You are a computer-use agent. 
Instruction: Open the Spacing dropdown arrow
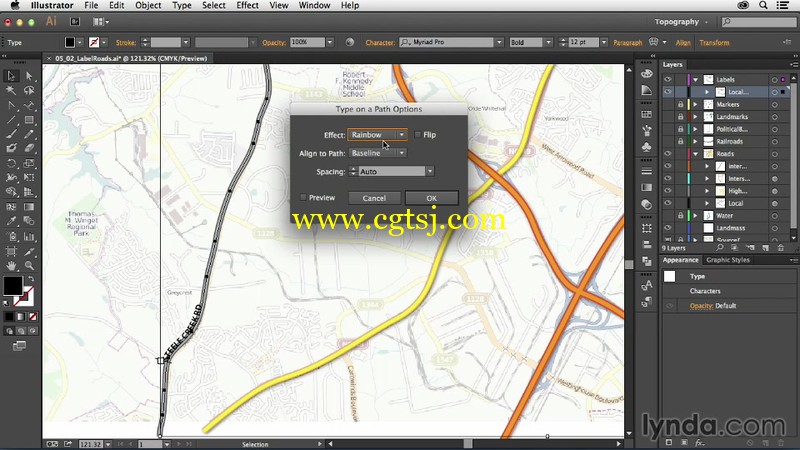point(430,171)
